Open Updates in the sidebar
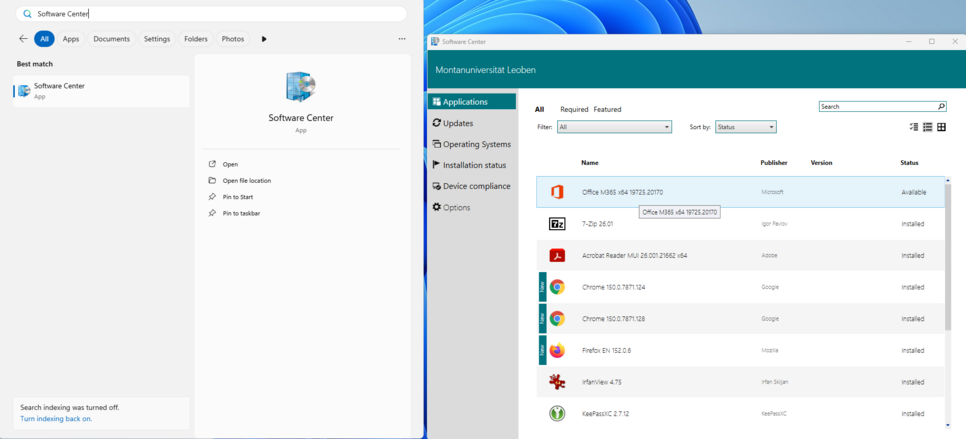Image resolution: width=966 pixels, height=439 pixels. (x=471, y=123)
